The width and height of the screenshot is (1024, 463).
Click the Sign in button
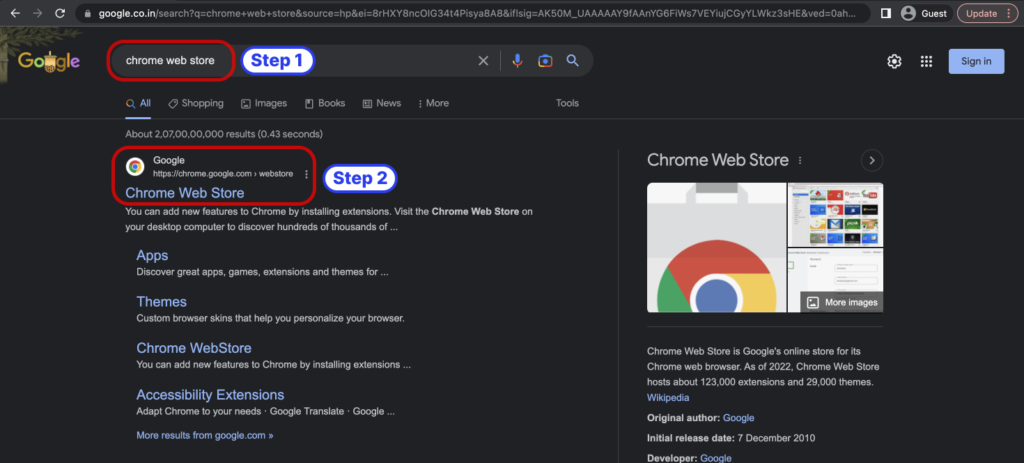976,61
